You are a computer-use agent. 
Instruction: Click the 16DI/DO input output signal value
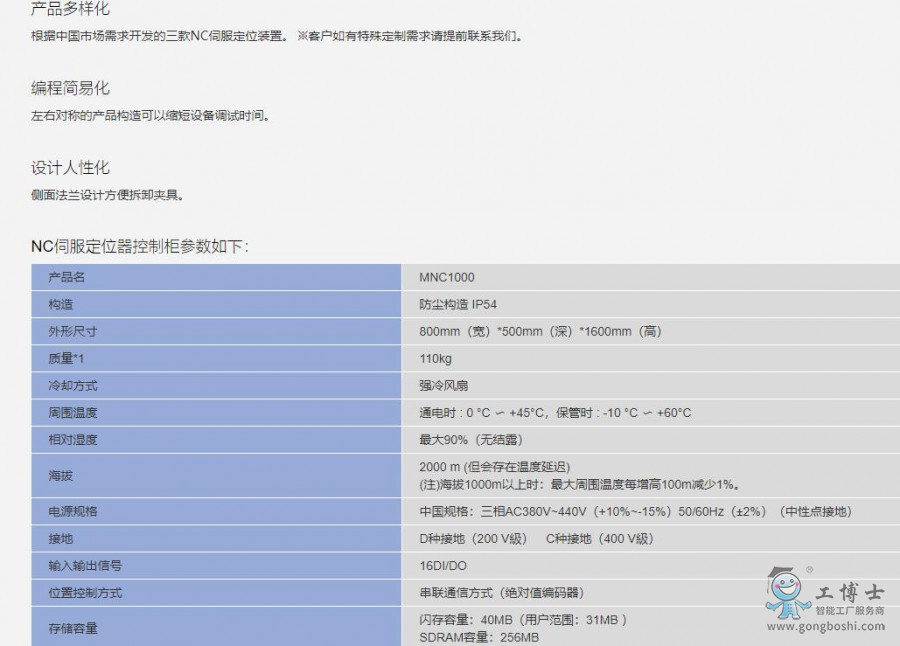[443, 565]
